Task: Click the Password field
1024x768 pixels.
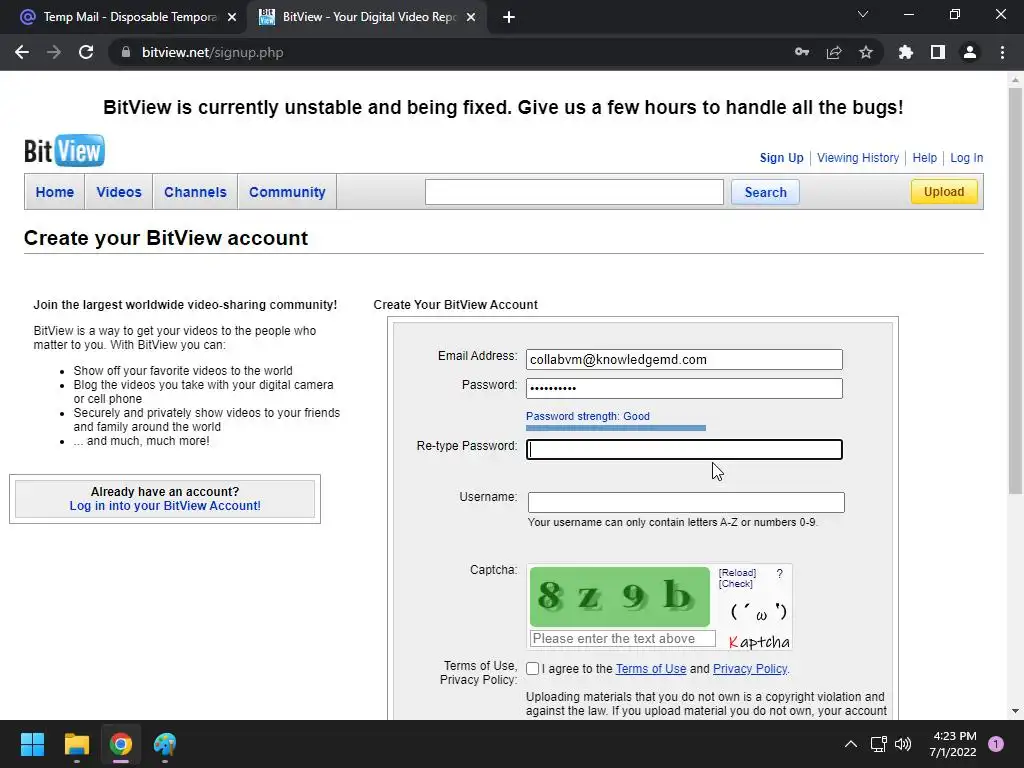Action: coord(684,388)
